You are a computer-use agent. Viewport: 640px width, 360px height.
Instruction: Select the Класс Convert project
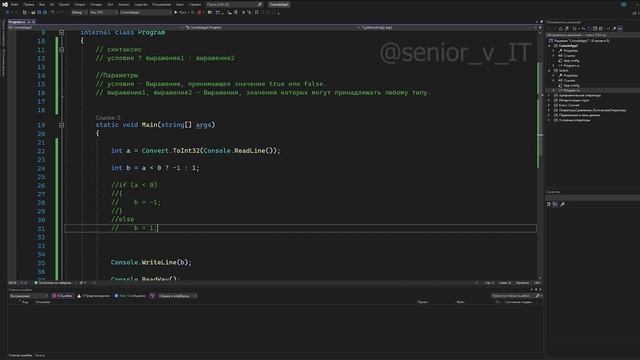(x=569, y=105)
